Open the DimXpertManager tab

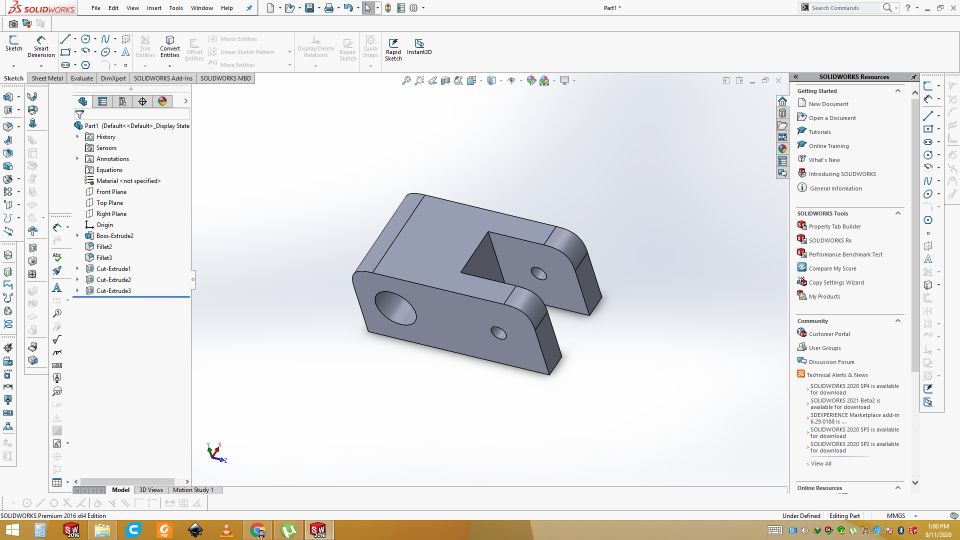coord(142,101)
